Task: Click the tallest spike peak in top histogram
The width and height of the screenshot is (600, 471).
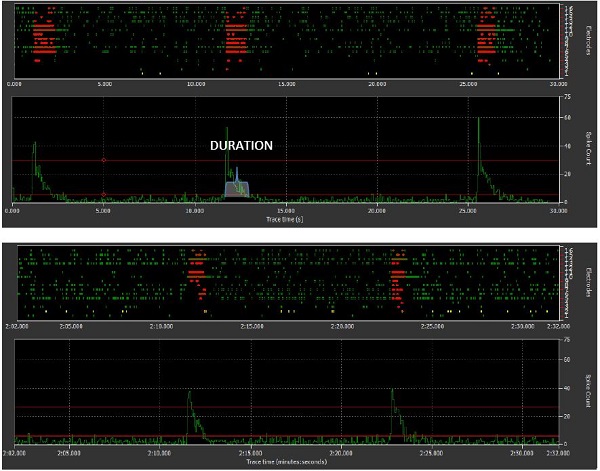Action: [479, 121]
